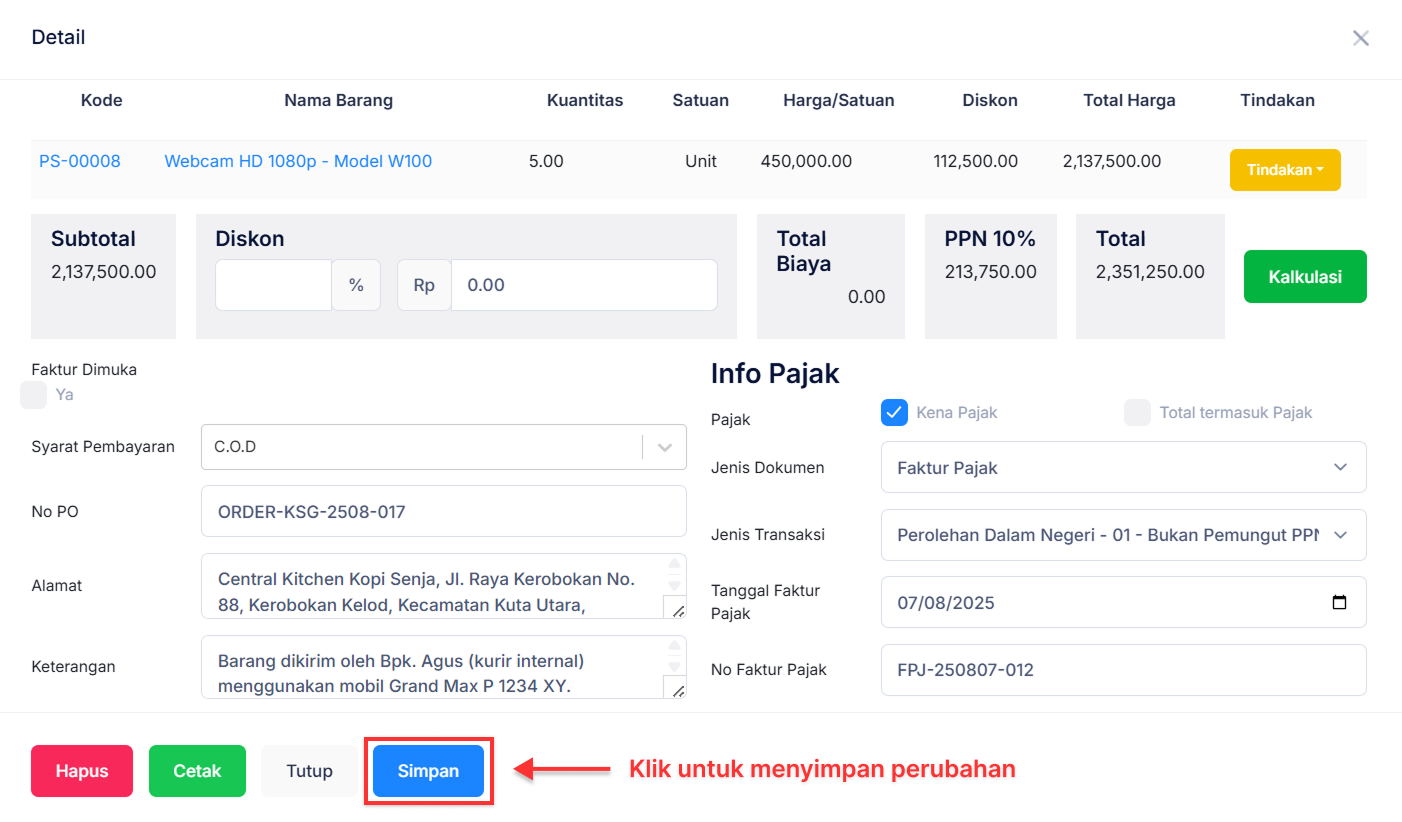Open the Syarat Pembayaran dropdown showing C.O.D

pos(663,447)
